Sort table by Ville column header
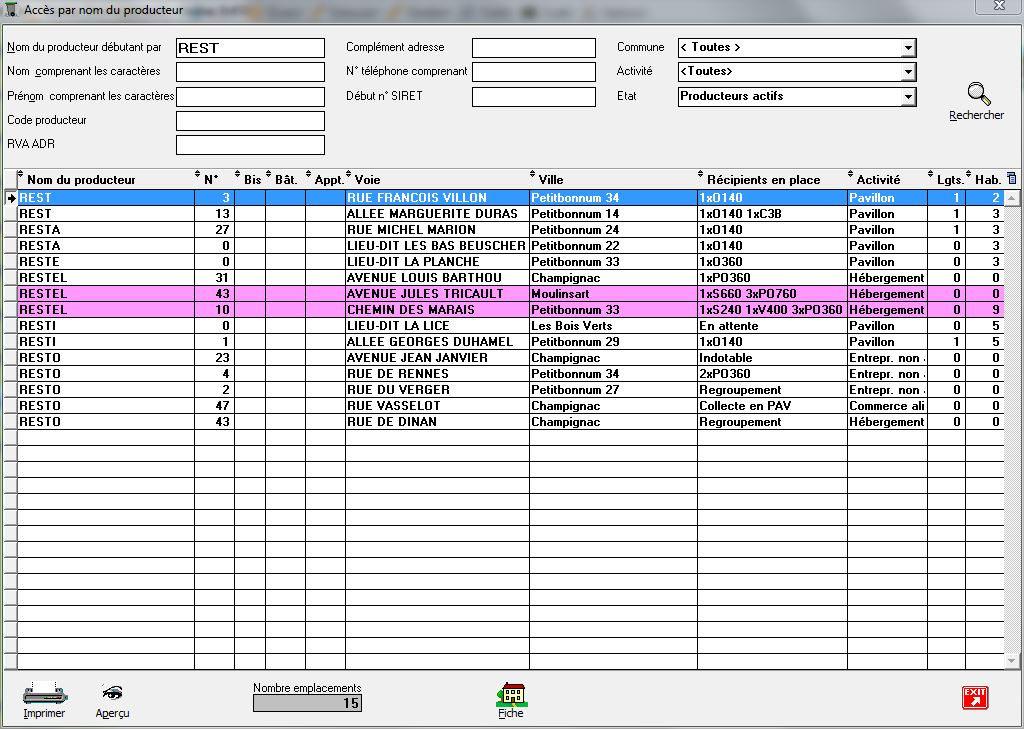This screenshot has width=1024, height=729. coord(551,180)
